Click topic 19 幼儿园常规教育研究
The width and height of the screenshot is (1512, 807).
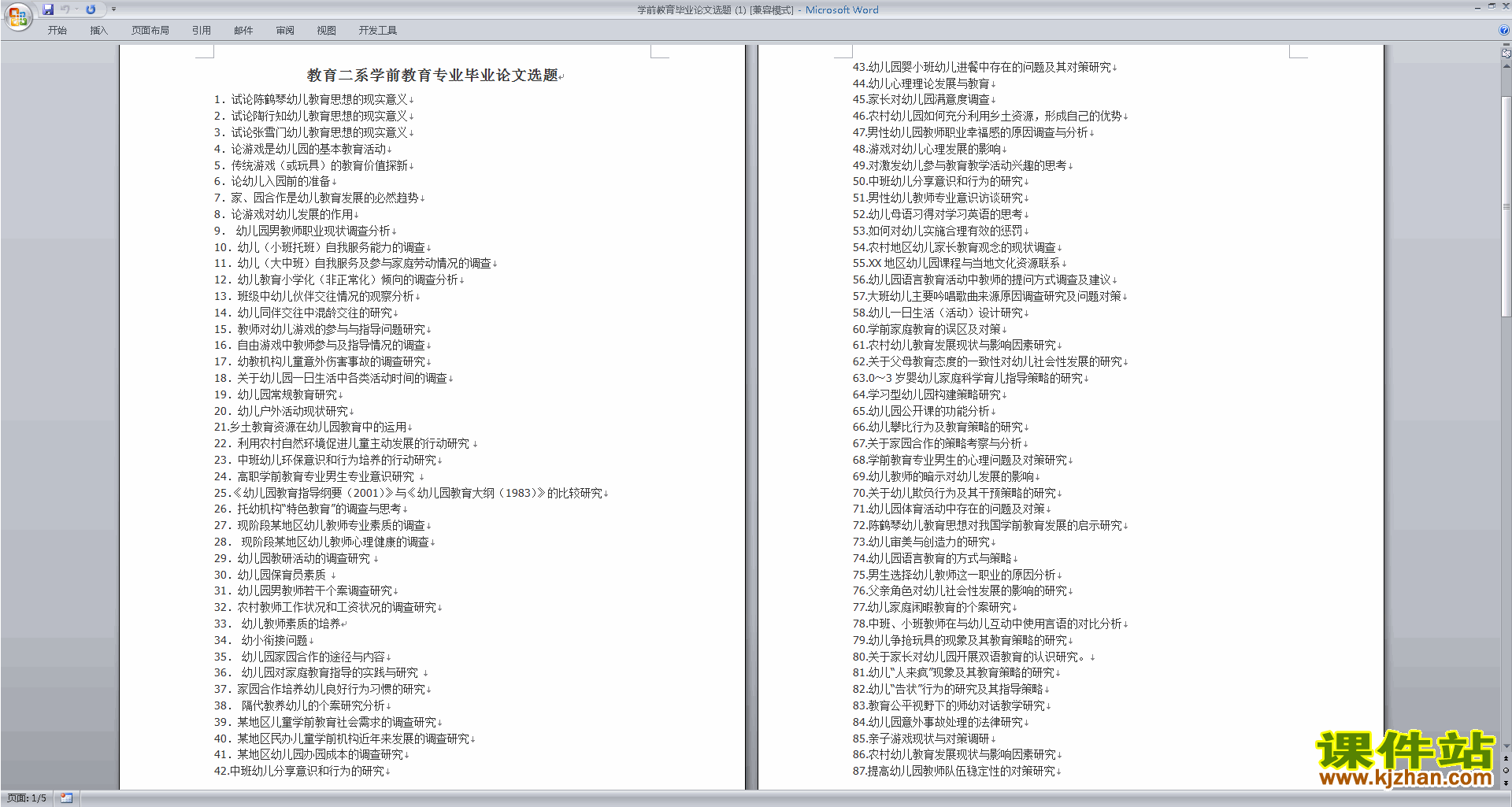[x=276, y=394]
